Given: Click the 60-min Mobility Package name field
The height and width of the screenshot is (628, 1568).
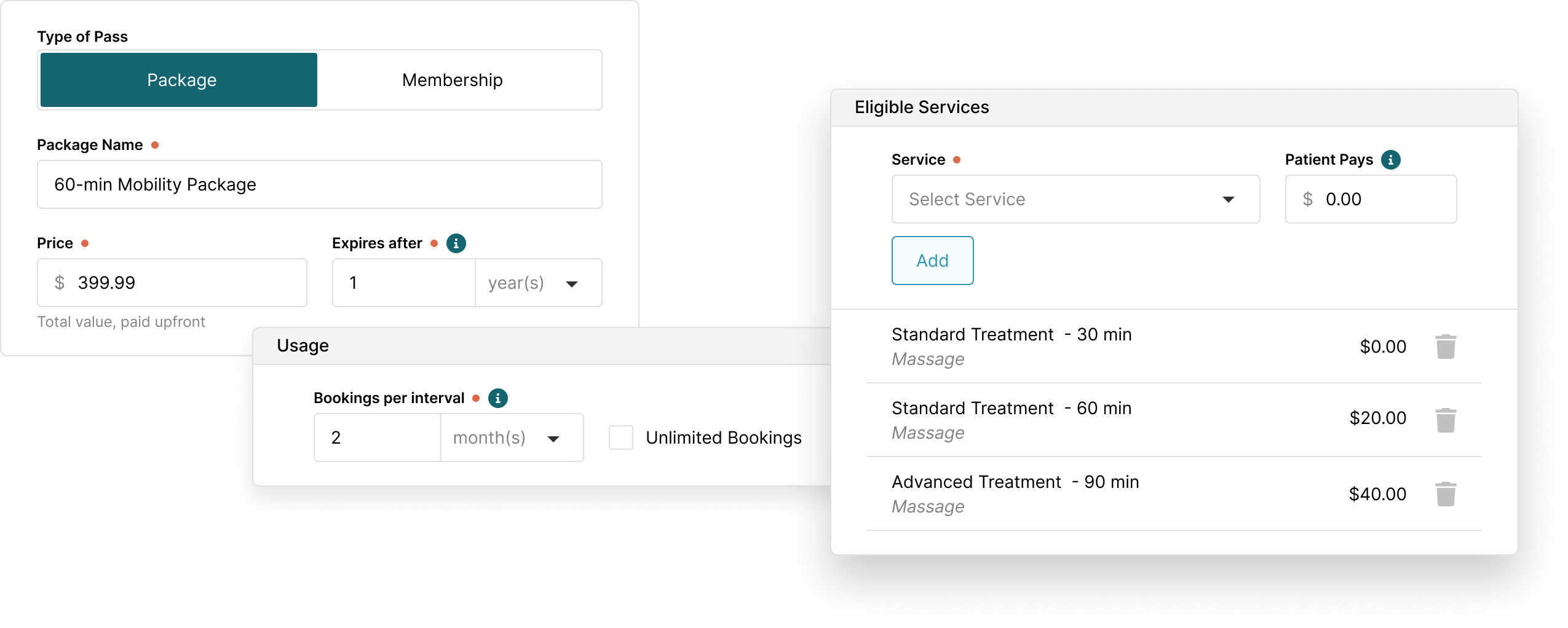Looking at the screenshot, I should (x=319, y=184).
